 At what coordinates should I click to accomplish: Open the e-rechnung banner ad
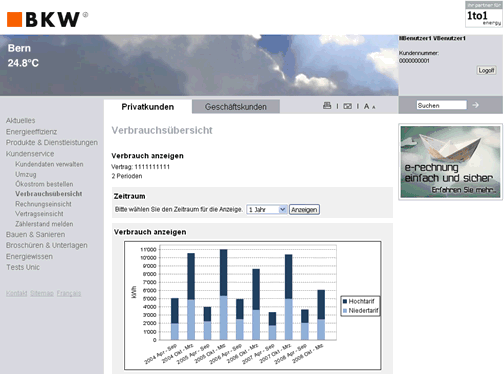[450, 162]
